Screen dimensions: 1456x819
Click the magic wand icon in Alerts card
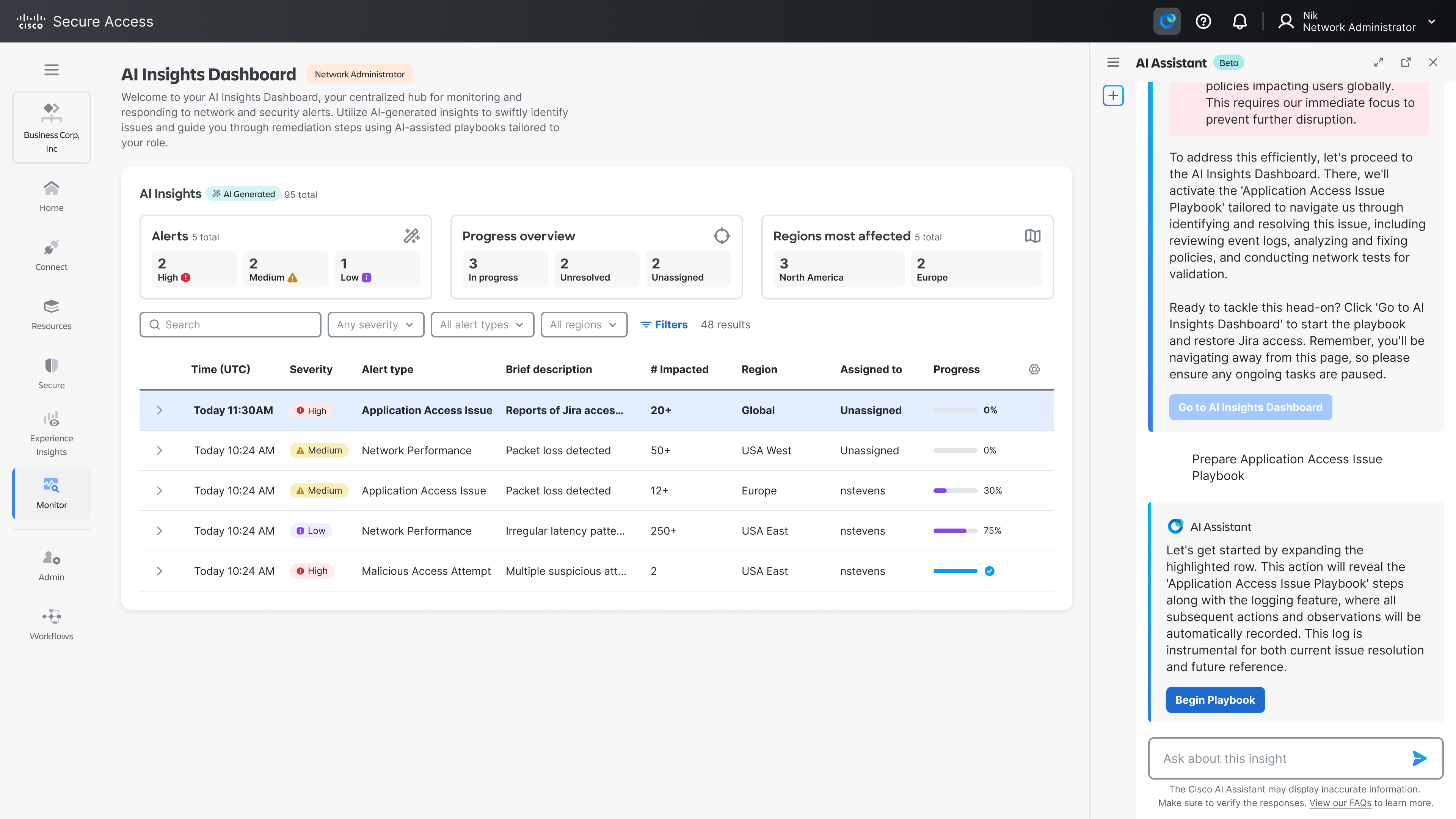click(411, 236)
